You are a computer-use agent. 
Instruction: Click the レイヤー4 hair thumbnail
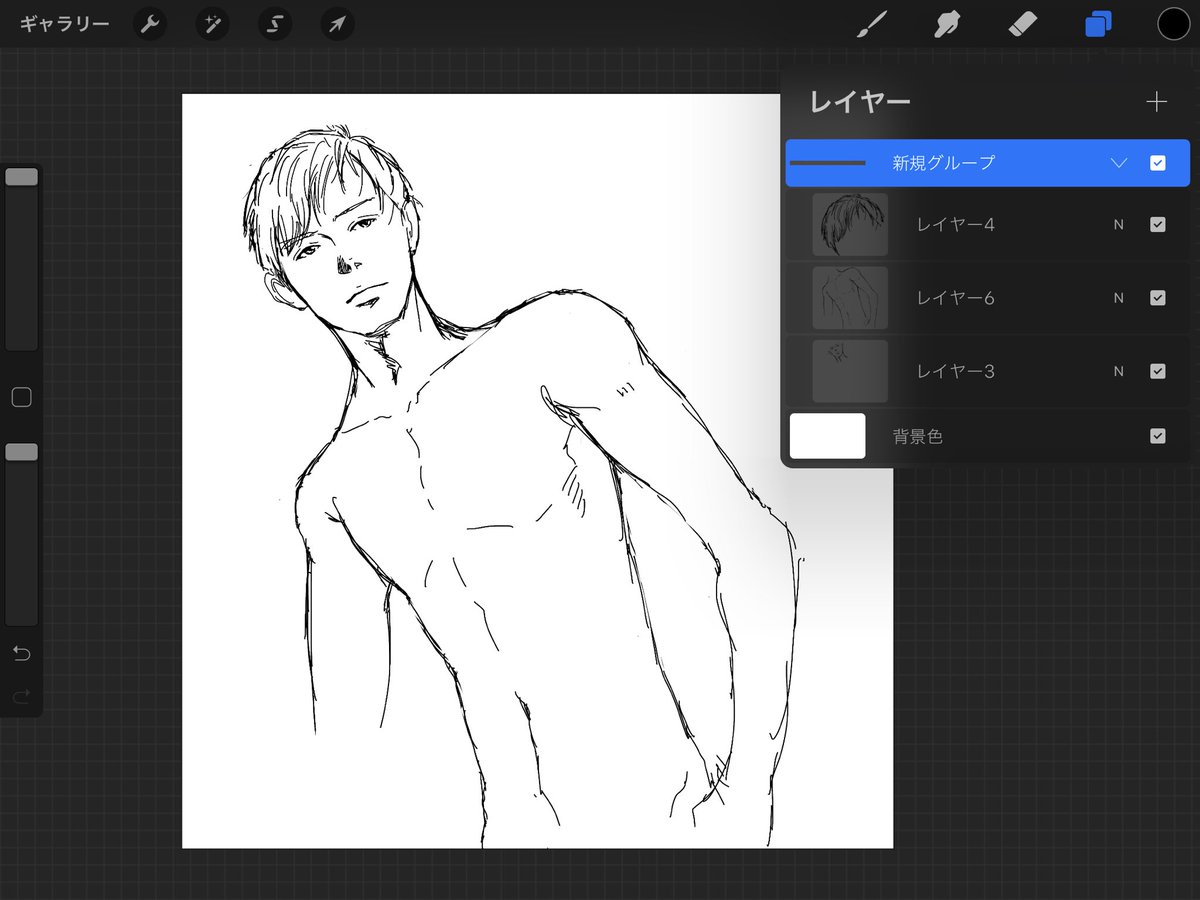tap(850, 225)
